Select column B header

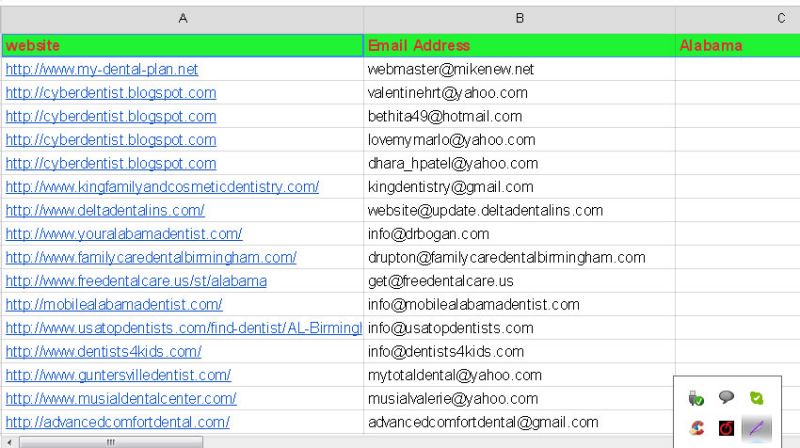point(519,19)
